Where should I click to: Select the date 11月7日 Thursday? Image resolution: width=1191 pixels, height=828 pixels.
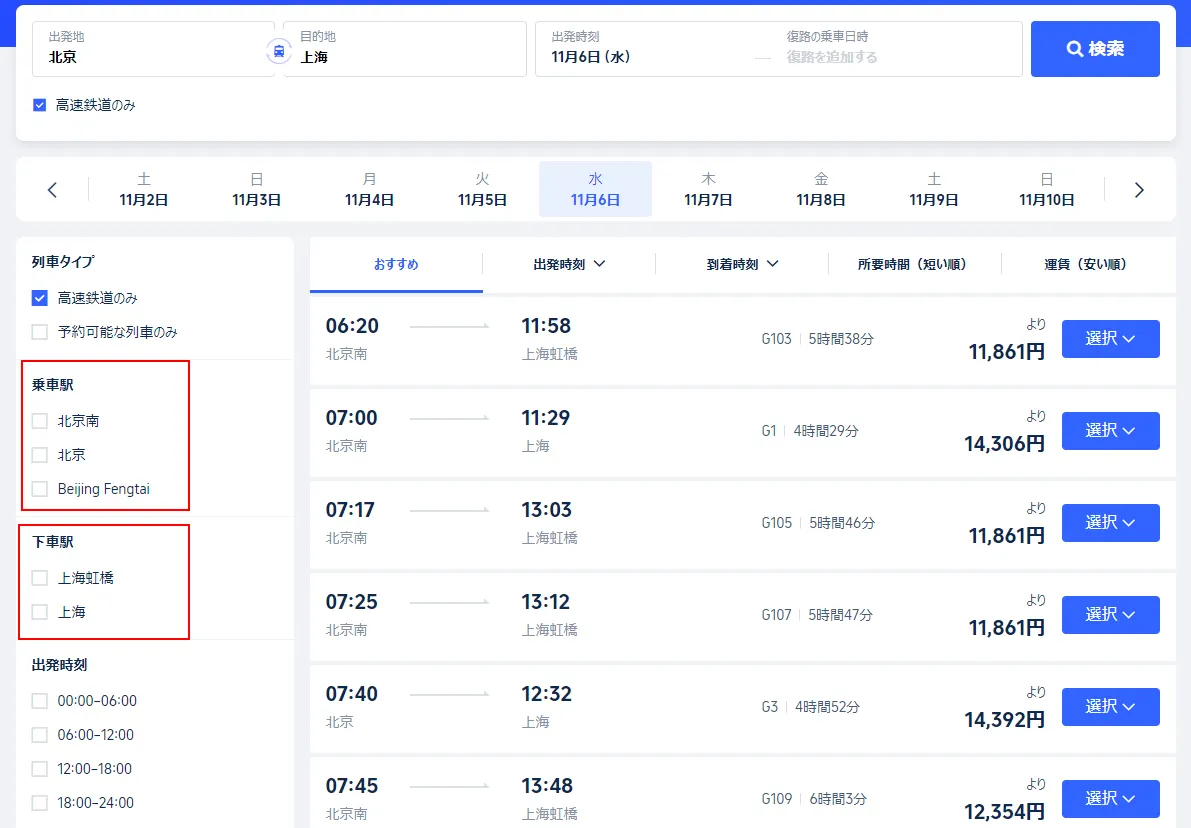pyautogui.click(x=708, y=190)
